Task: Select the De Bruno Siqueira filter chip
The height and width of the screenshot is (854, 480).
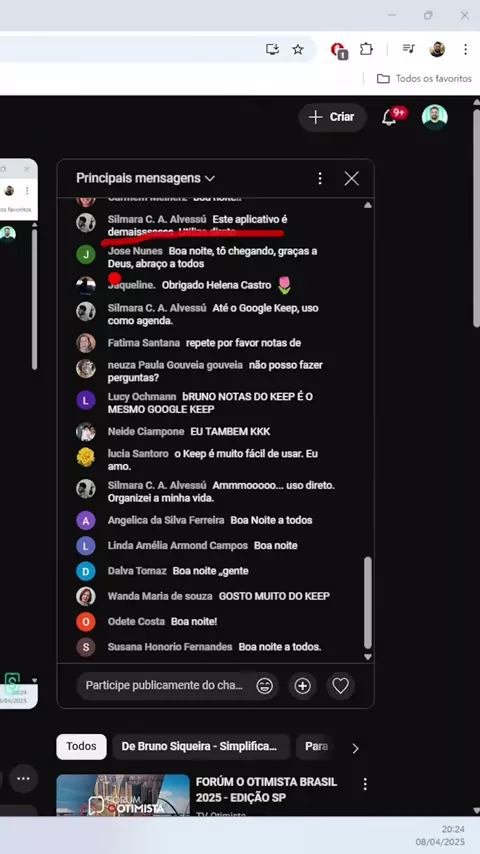Action: tap(200, 746)
